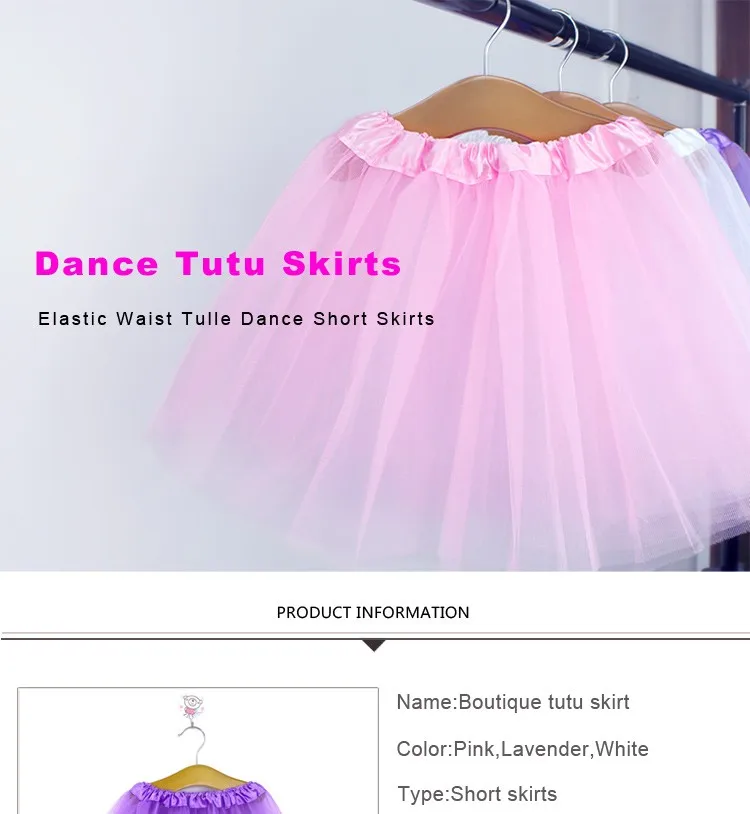Open the purple tutu skirt thumbnail

coord(198,751)
